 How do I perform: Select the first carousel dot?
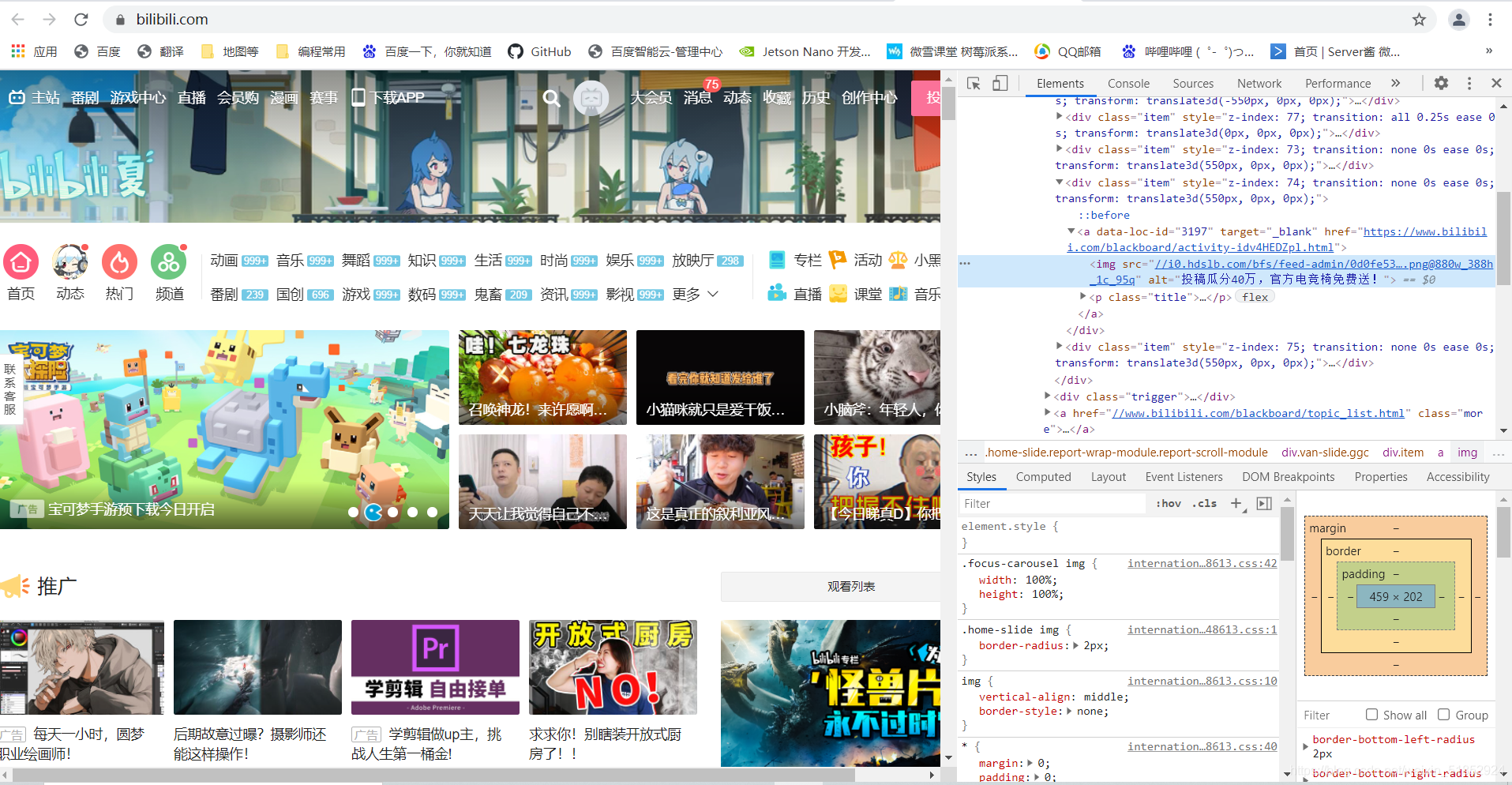(353, 512)
